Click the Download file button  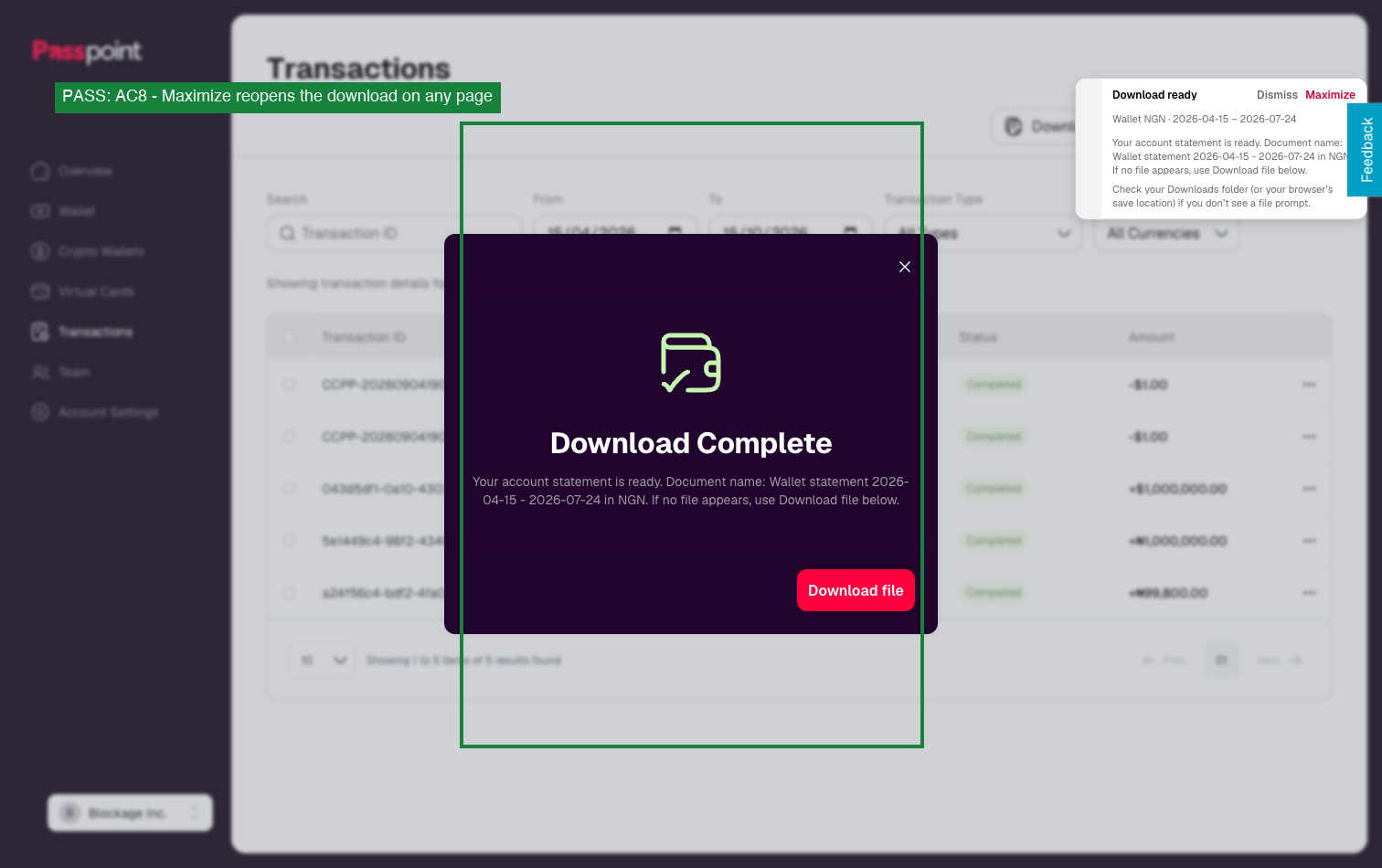pyautogui.click(x=856, y=590)
